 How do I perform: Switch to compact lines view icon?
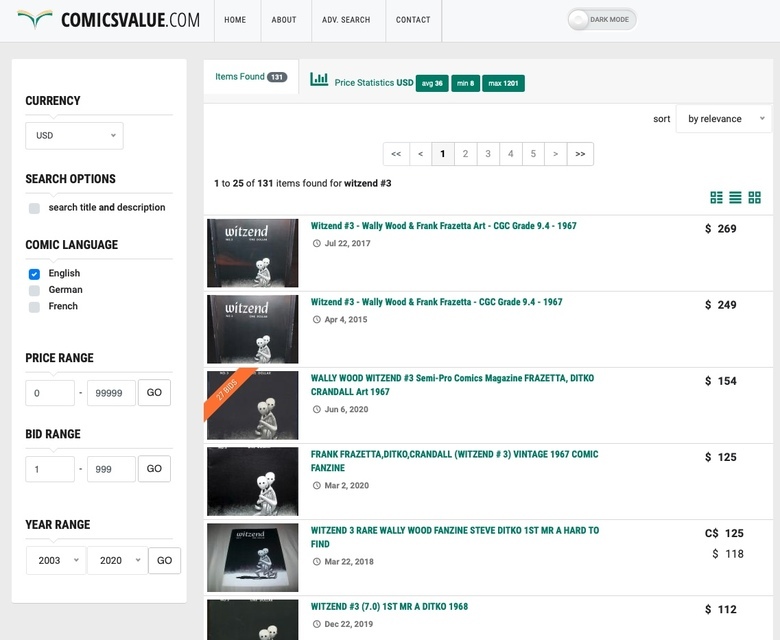pyautogui.click(x=735, y=197)
